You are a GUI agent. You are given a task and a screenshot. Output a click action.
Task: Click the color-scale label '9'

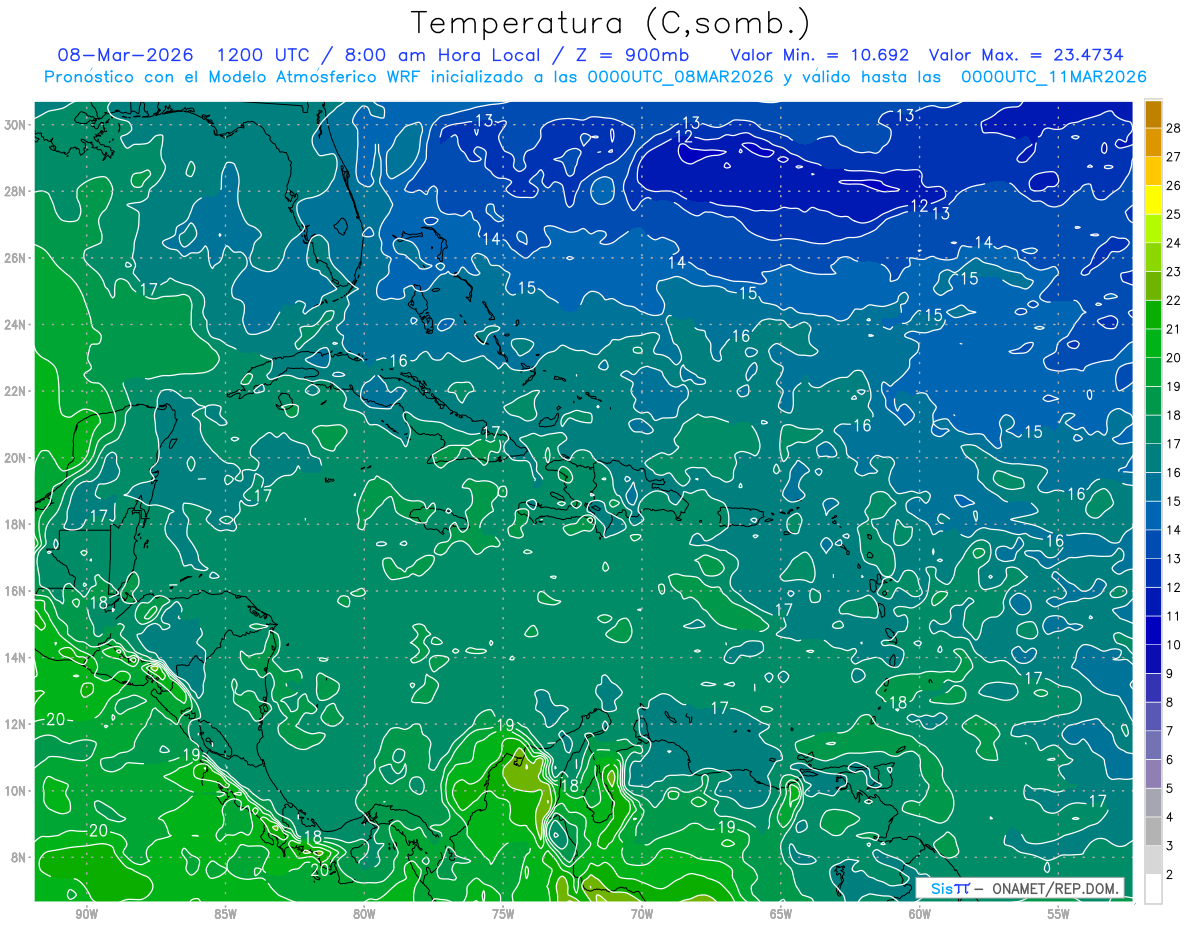click(1171, 674)
